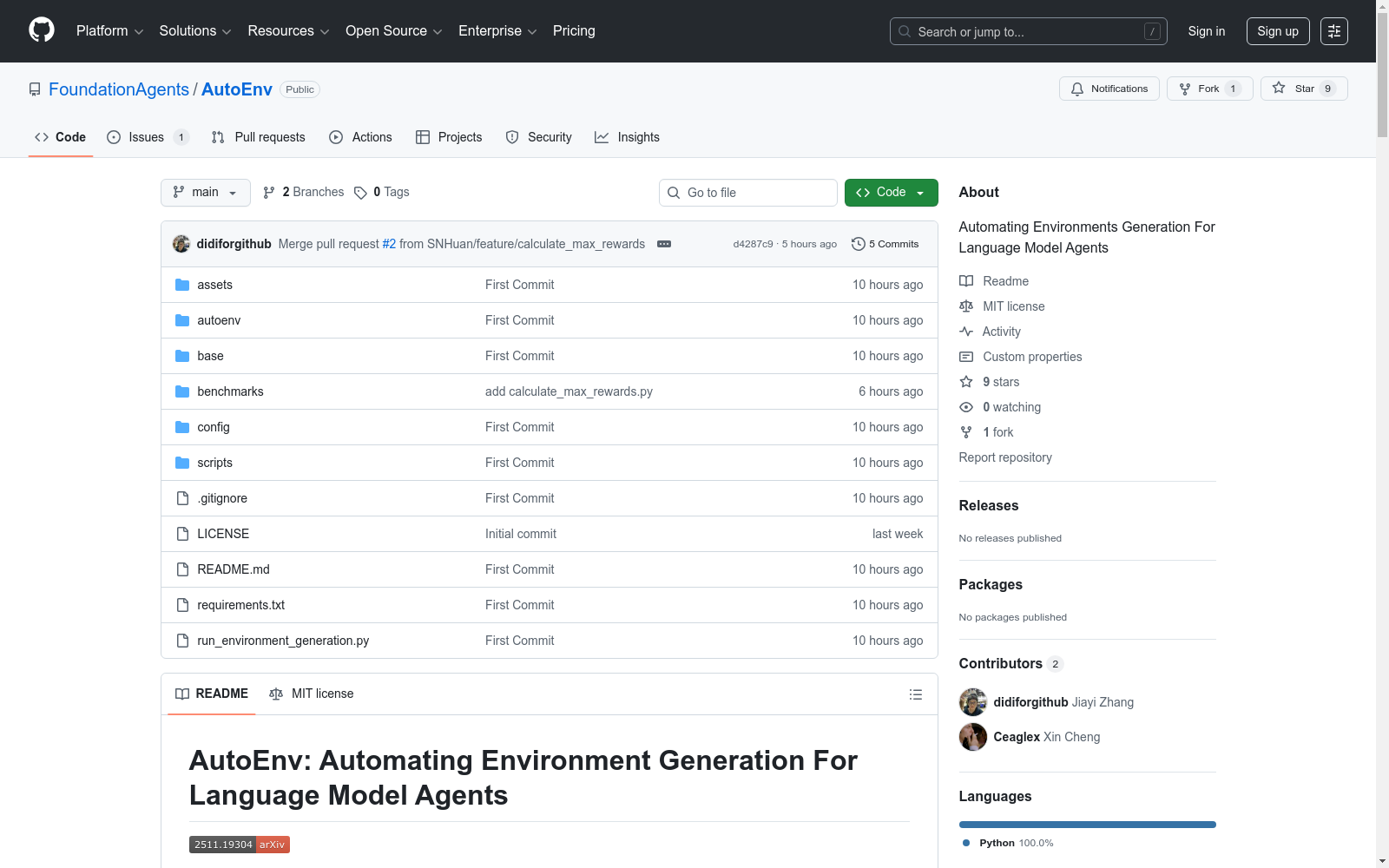Click the LICENSE file icon

(182, 534)
